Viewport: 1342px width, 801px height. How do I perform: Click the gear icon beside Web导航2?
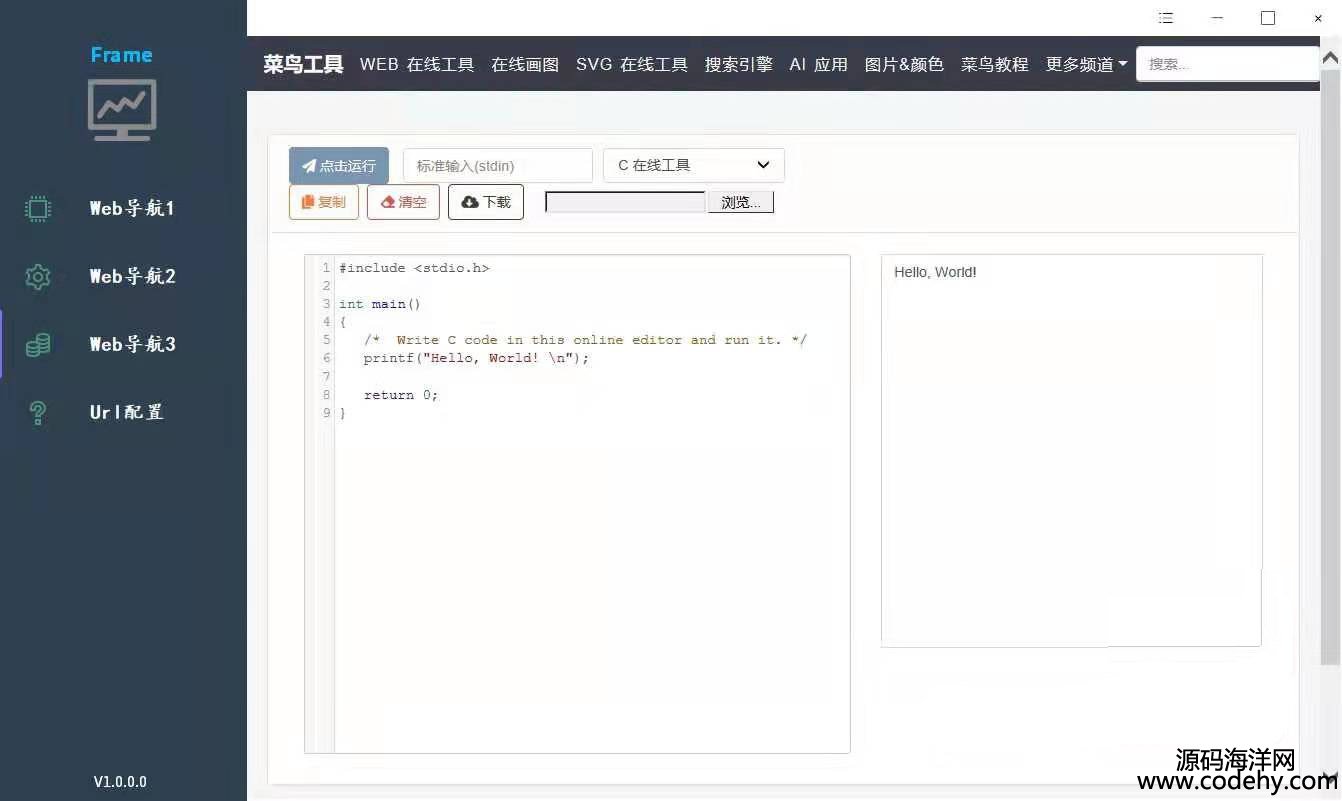pos(38,277)
